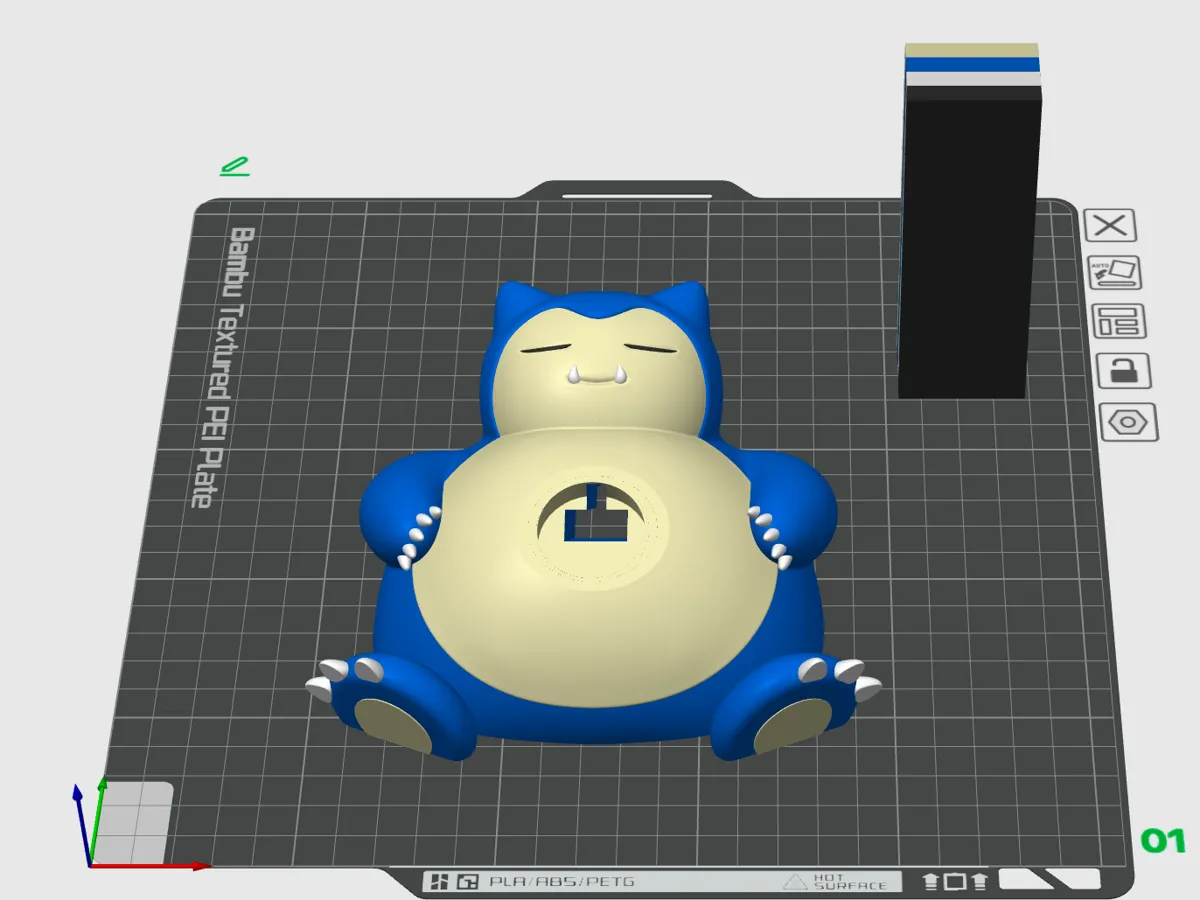Click the arrange objects layout icon
Viewport: 1200px width, 900px height.
coord(1119,322)
